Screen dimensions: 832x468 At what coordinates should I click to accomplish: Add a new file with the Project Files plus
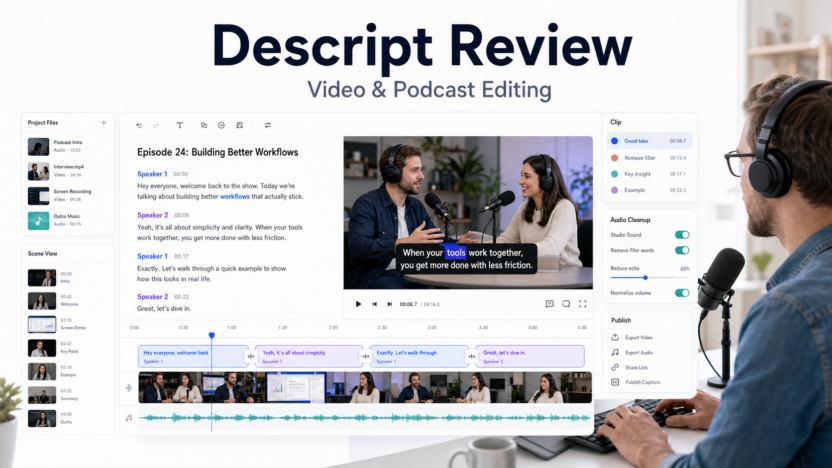[103, 123]
